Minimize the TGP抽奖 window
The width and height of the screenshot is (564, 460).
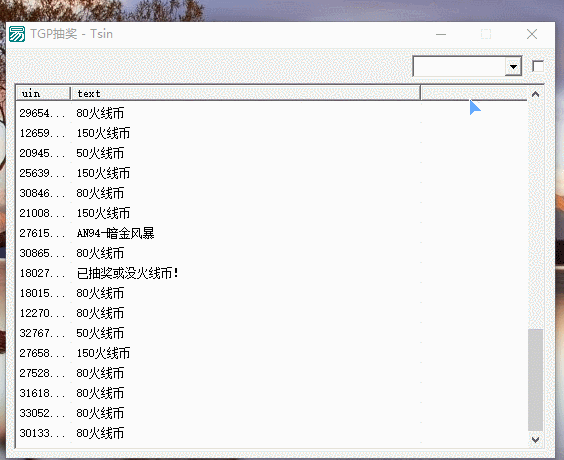[x=441, y=35]
